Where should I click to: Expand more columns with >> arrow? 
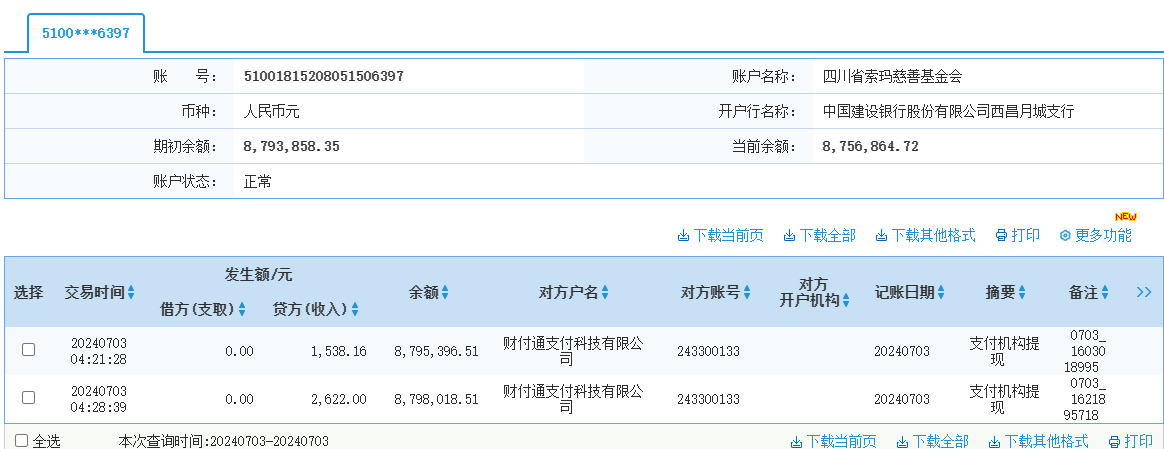1144,292
